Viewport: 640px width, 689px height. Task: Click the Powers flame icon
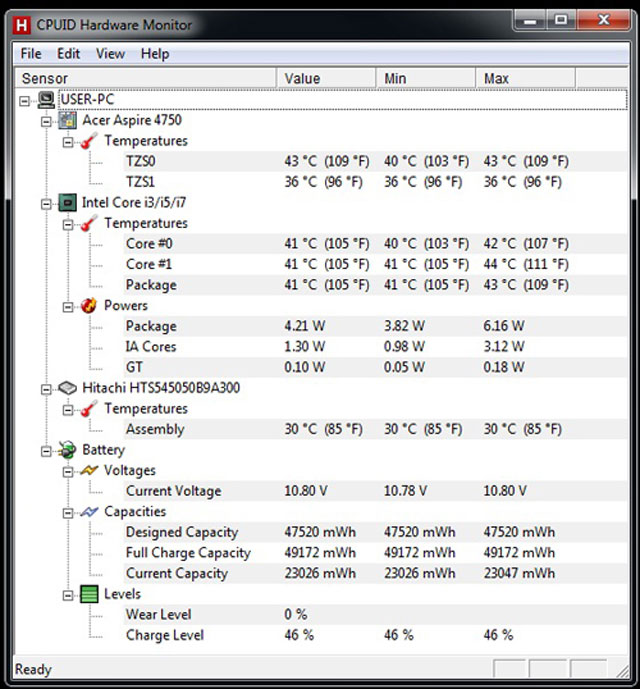point(89,306)
